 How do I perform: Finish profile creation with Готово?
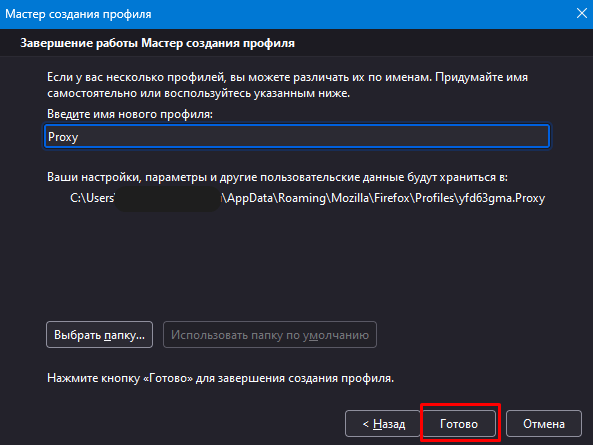(x=459, y=423)
